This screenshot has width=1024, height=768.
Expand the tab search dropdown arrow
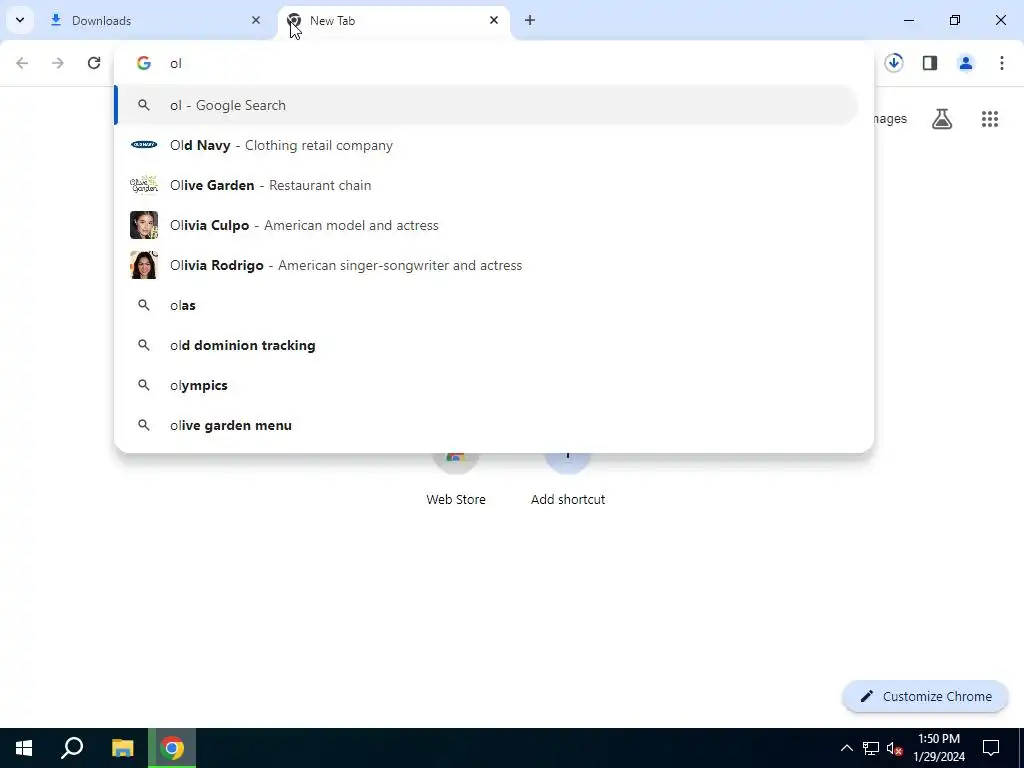point(20,20)
